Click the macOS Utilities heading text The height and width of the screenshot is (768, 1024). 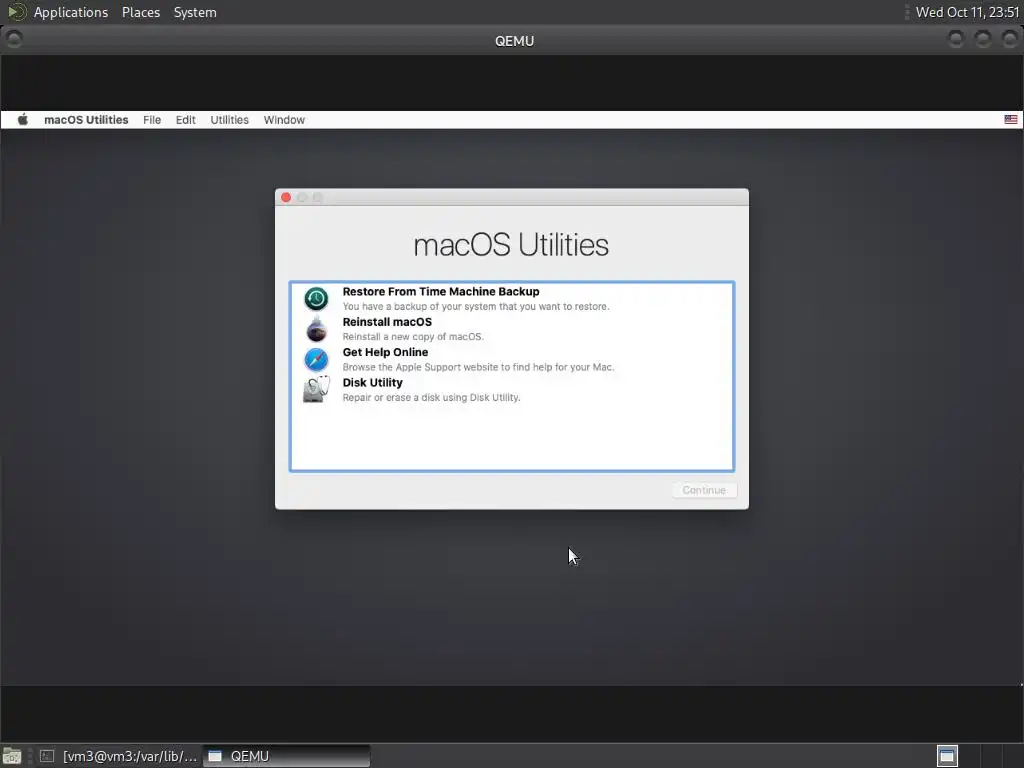pyautogui.click(x=511, y=245)
